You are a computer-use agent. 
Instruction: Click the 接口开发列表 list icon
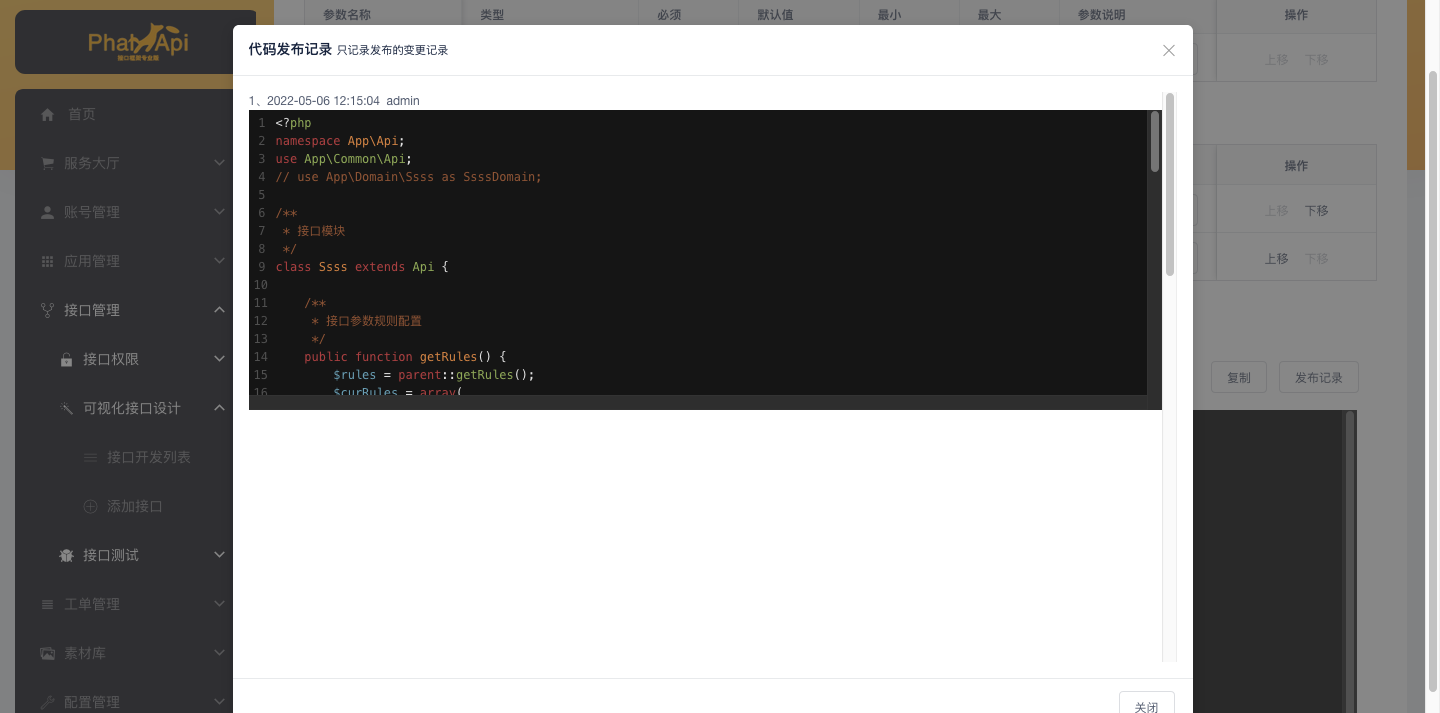tap(90, 457)
